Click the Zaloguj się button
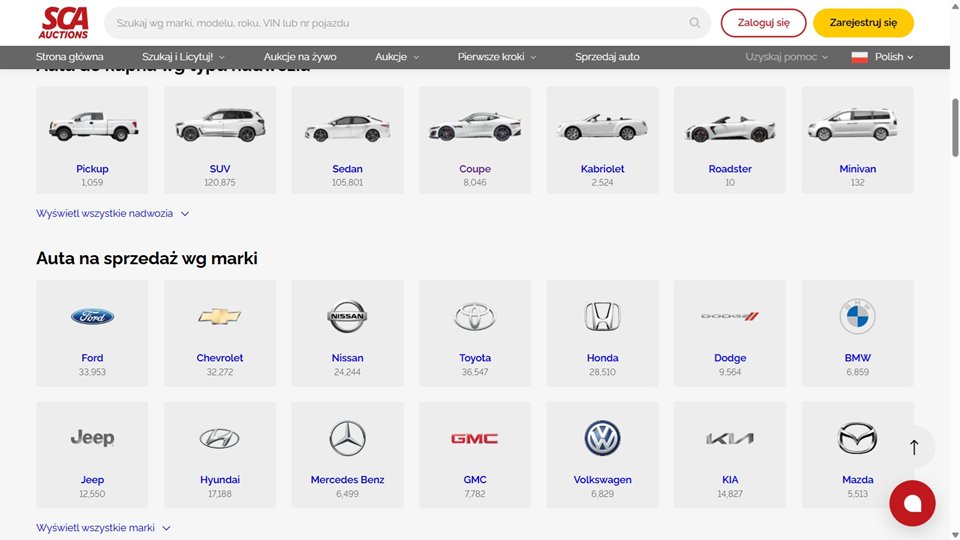 click(763, 23)
